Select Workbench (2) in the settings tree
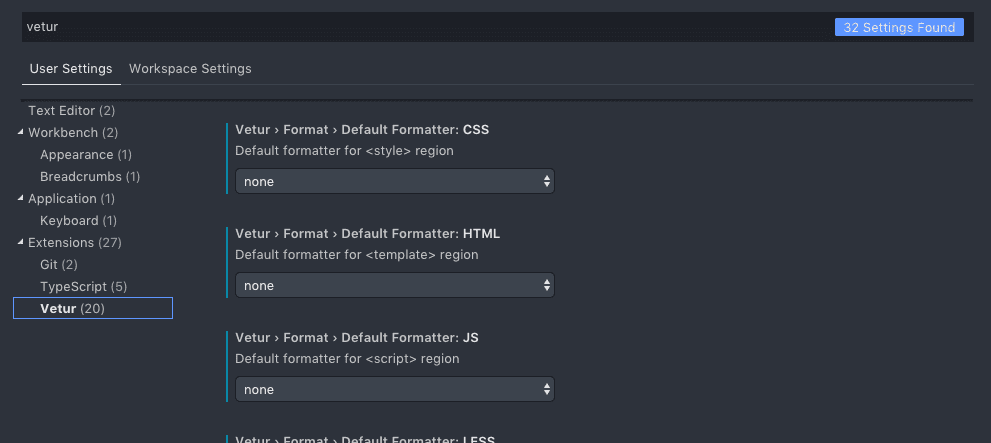This screenshot has height=443, width=991. pos(73,133)
